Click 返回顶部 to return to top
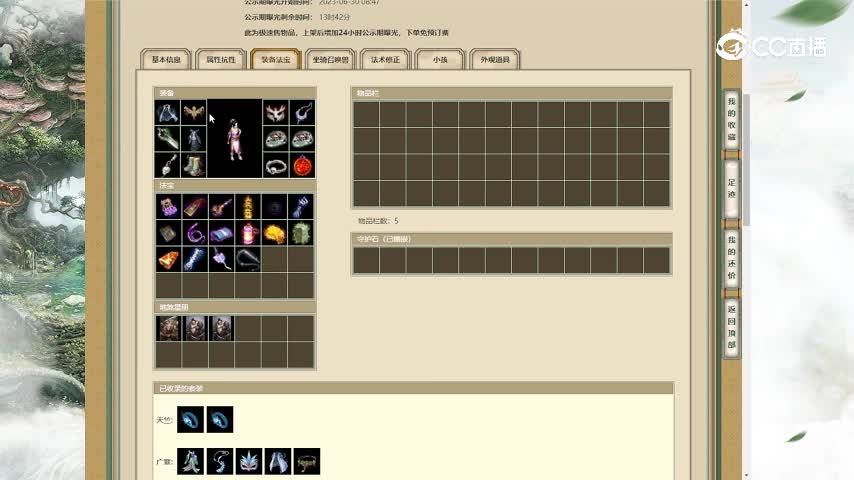Screen dimensions: 854x480 (731, 327)
